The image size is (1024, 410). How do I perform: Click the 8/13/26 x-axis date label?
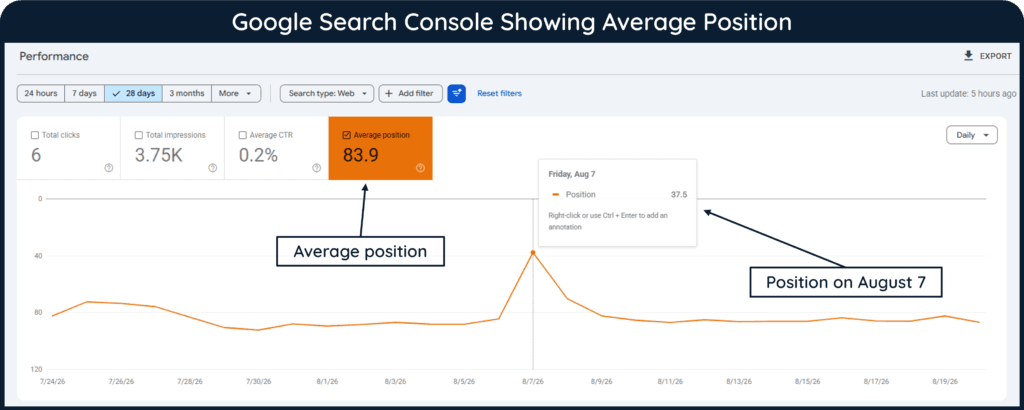739,379
